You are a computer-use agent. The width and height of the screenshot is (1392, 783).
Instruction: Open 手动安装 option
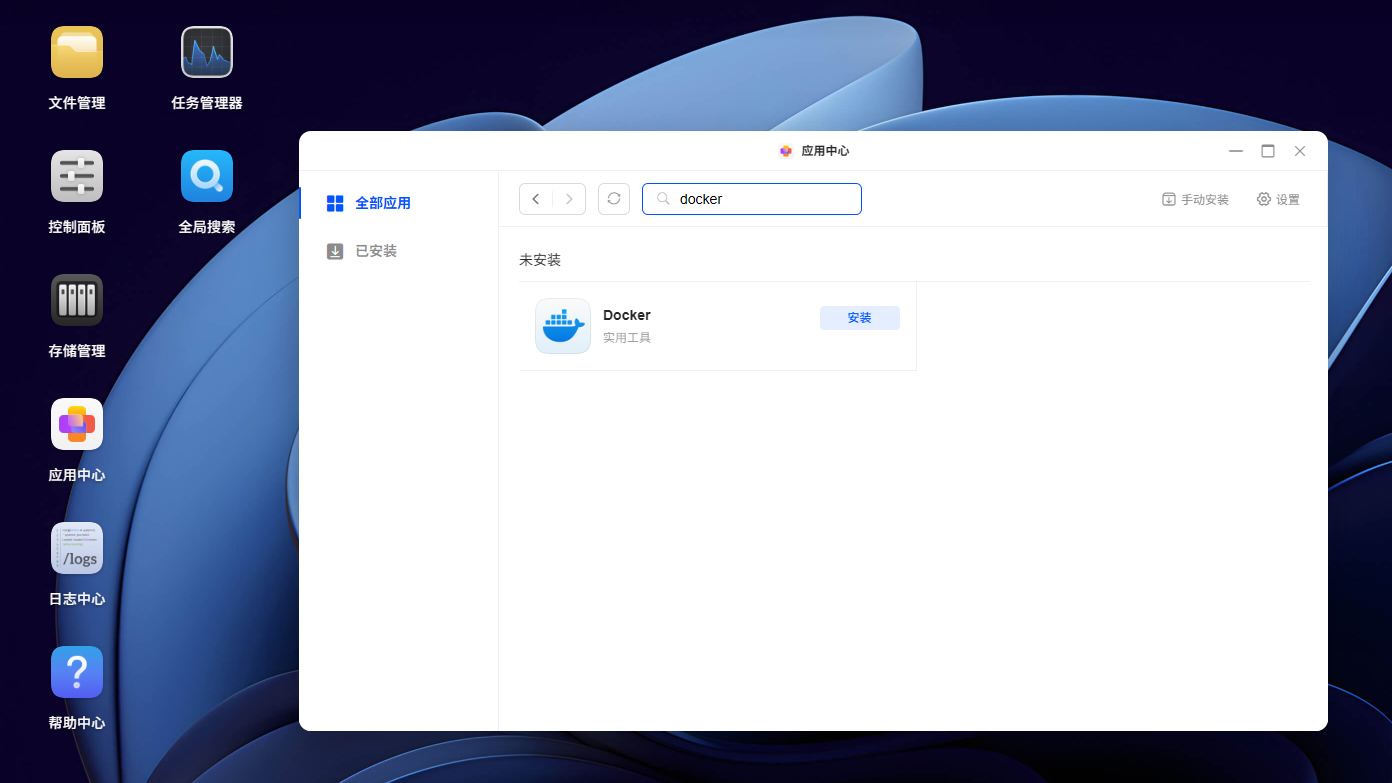[x=1195, y=200]
